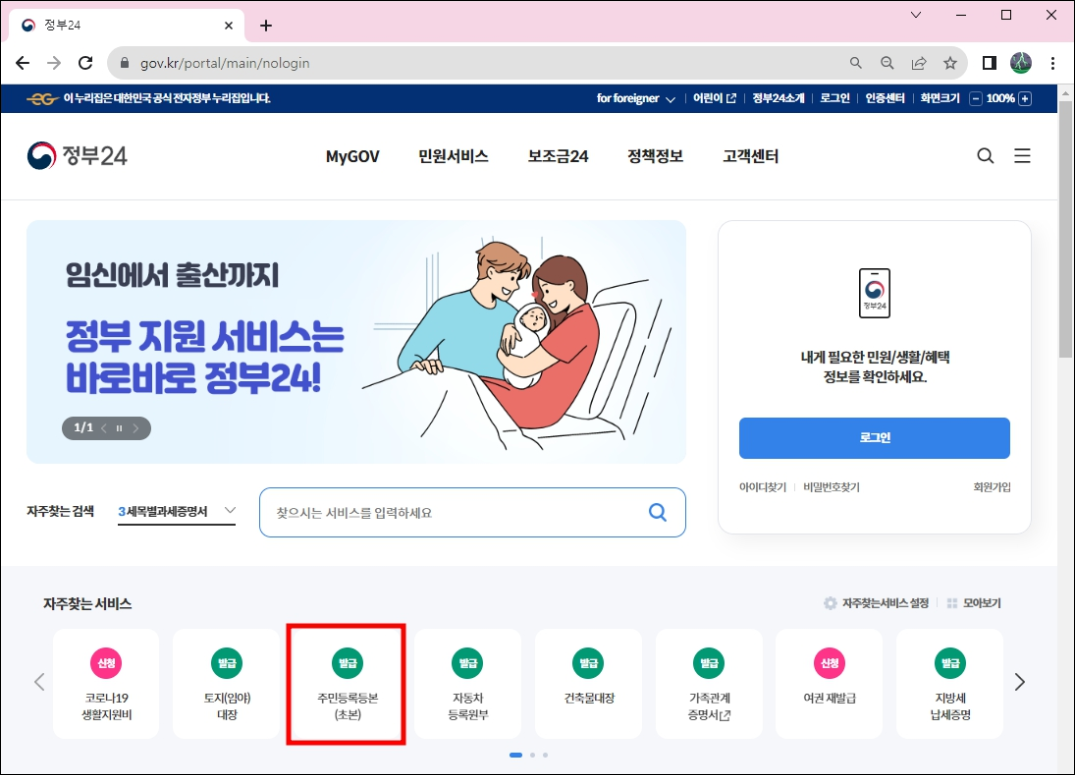Screen dimensions: 1075x775
Task: Click the pregnancy support banner image
Action: pyautogui.click(x=356, y=342)
